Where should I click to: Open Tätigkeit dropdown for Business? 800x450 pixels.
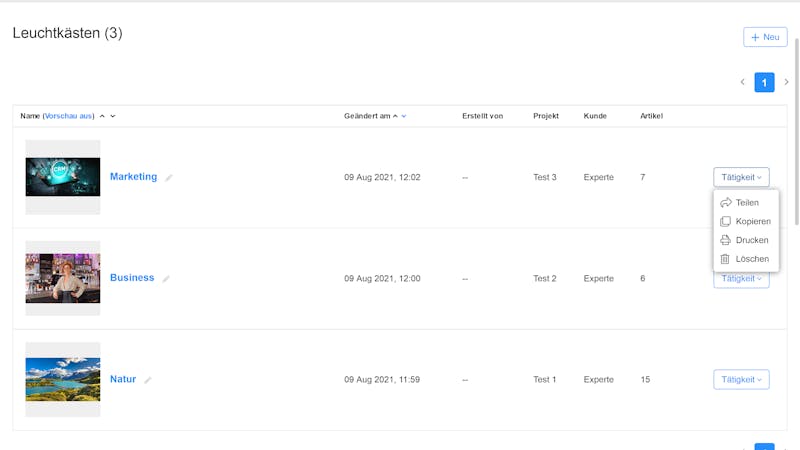coord(741,279)
